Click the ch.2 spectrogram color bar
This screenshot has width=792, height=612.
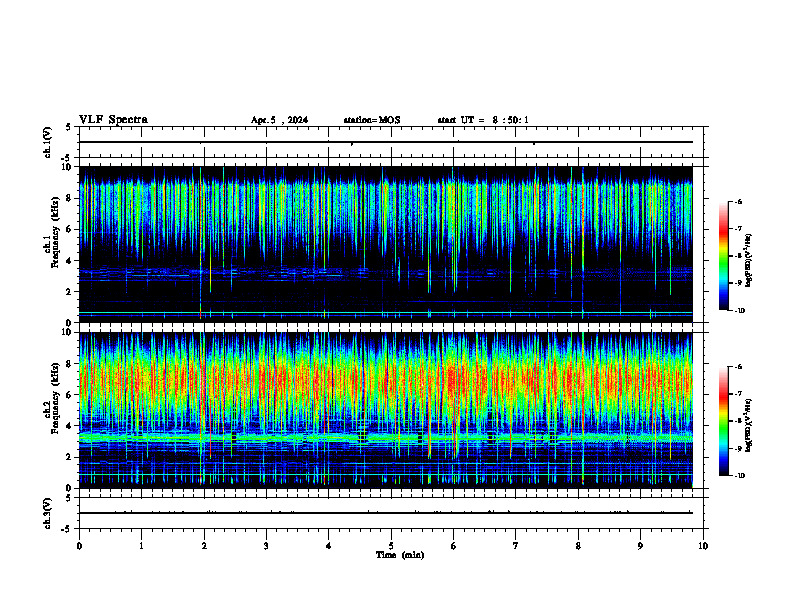pos(724,421)
